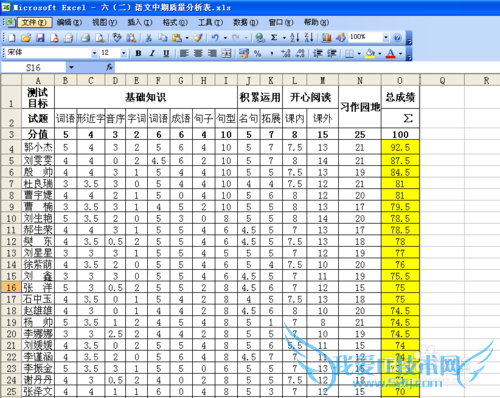This screenshot has height=398, width=500.
Task: Apply the red font color button
Action: (x=391, y=53)
